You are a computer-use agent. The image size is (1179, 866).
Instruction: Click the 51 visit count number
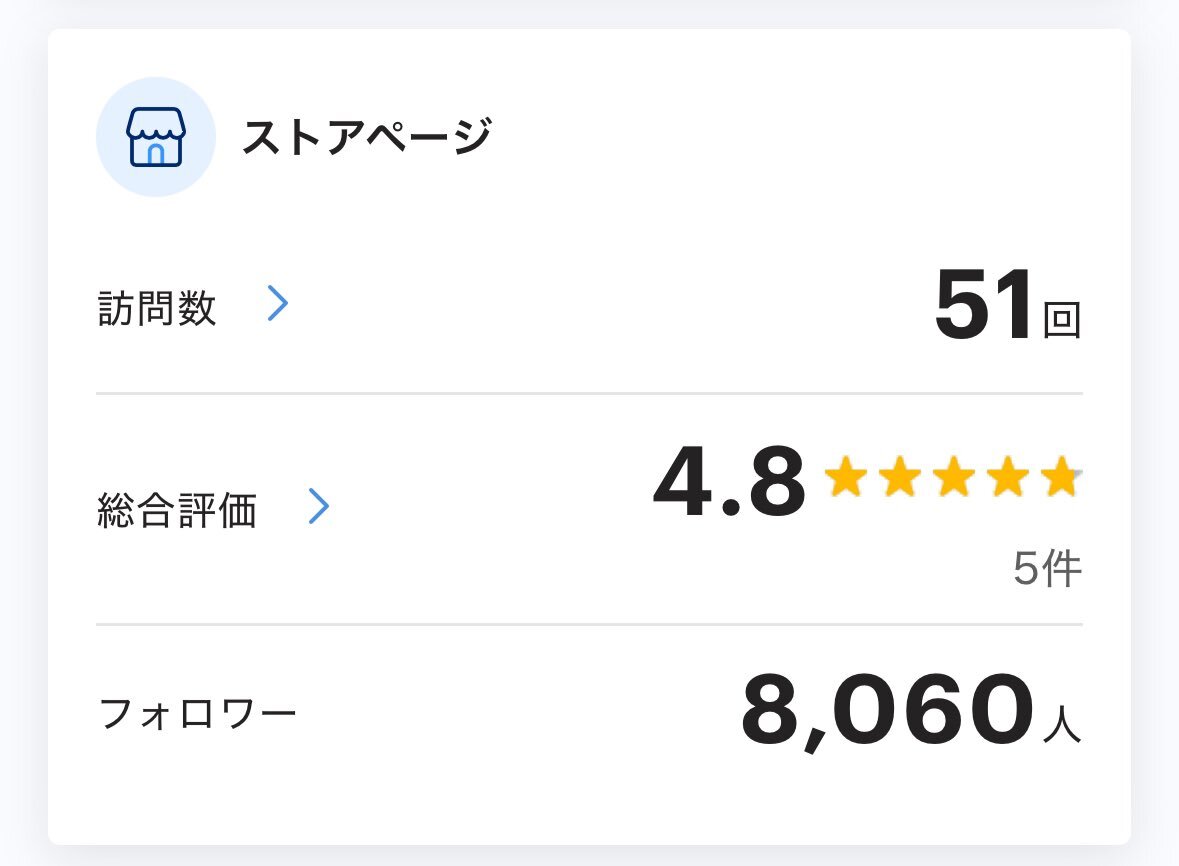click(983, 308)
